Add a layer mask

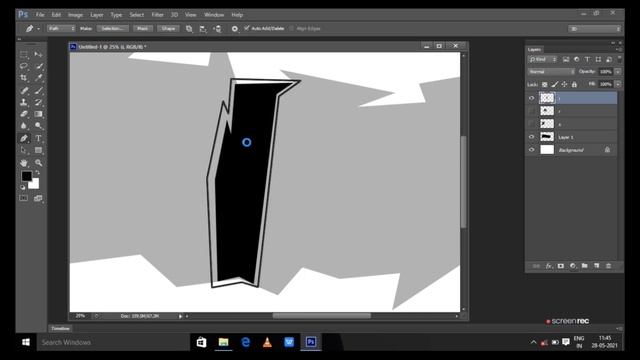click(560, 266)
